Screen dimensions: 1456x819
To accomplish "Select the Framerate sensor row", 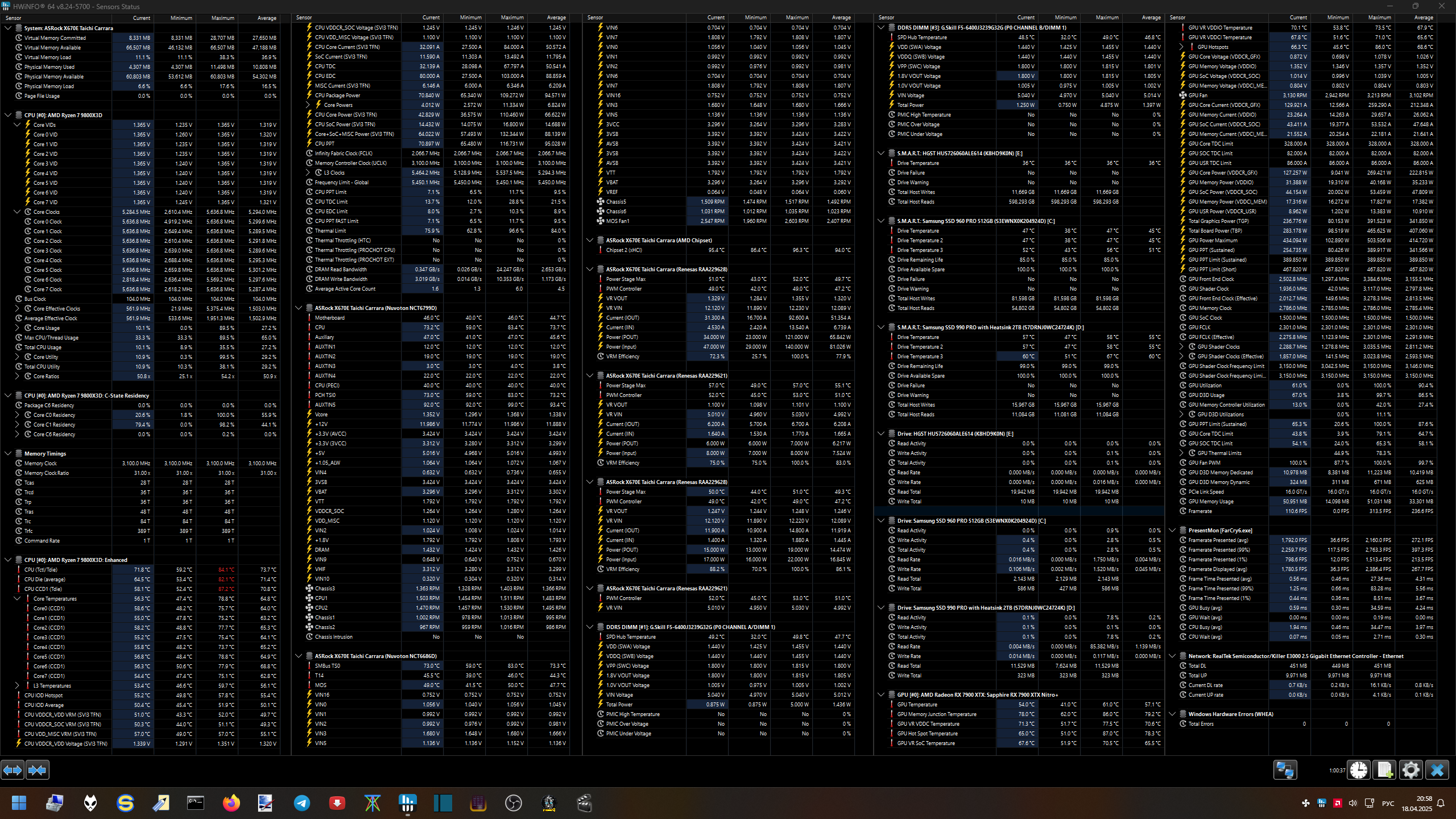I will (x=1200, y=511).
